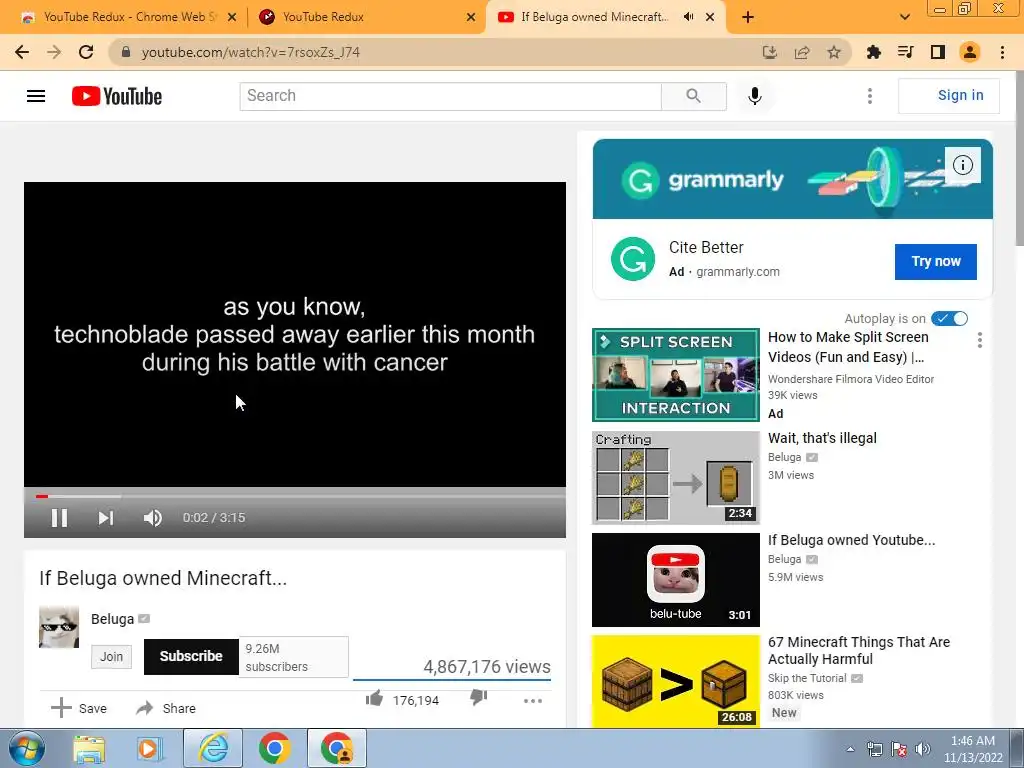Go back in browser
1024x768 pixels.
point(22,52)
